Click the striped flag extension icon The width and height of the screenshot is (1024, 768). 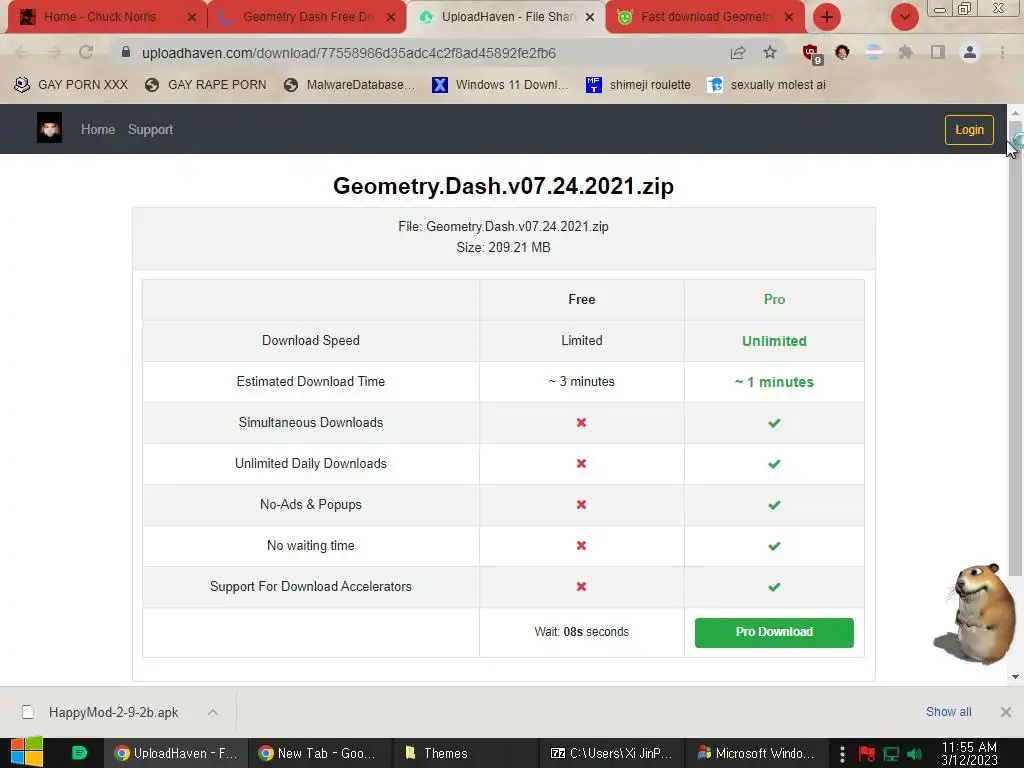click(x=874, y=52)
